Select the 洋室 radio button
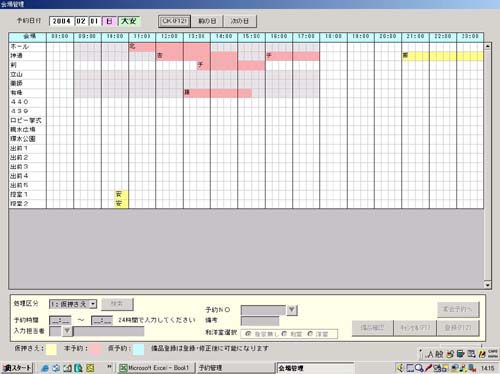The height and width of the screenshot is (374, 500). pyautogui.click(x=310, y=334)
